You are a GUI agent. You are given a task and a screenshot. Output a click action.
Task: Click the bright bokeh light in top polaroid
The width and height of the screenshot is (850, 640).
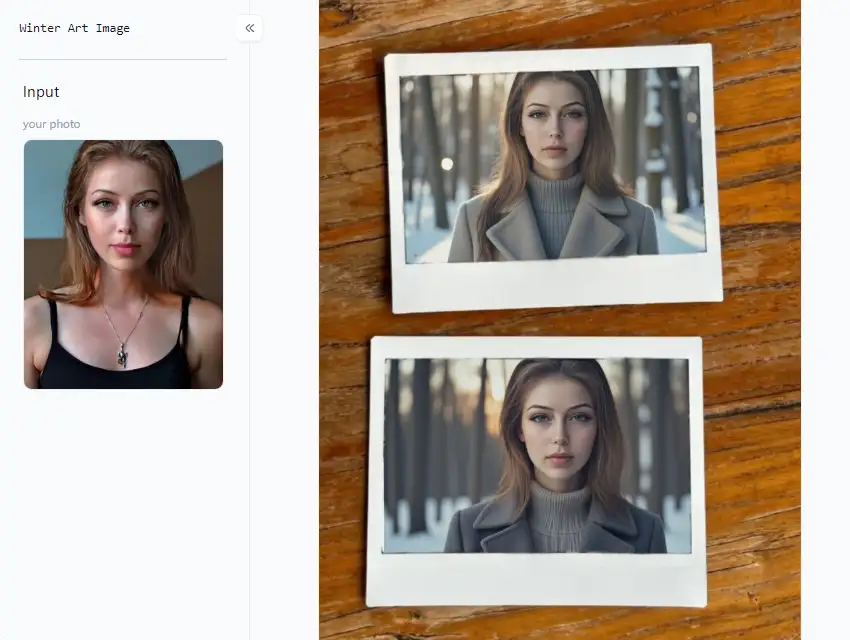[x=447, y=164]
